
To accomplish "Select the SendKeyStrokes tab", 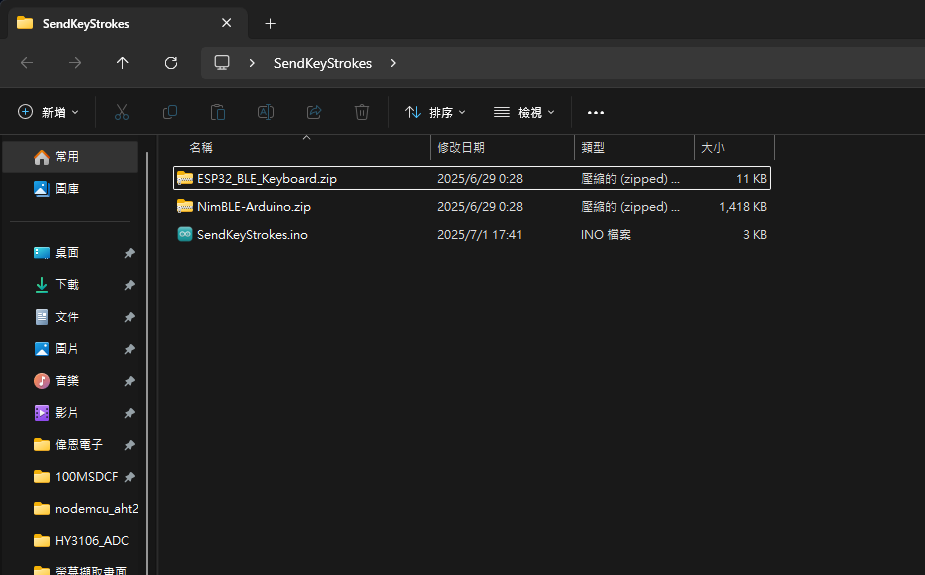I will pyautogui.click(x=127, y=24).
